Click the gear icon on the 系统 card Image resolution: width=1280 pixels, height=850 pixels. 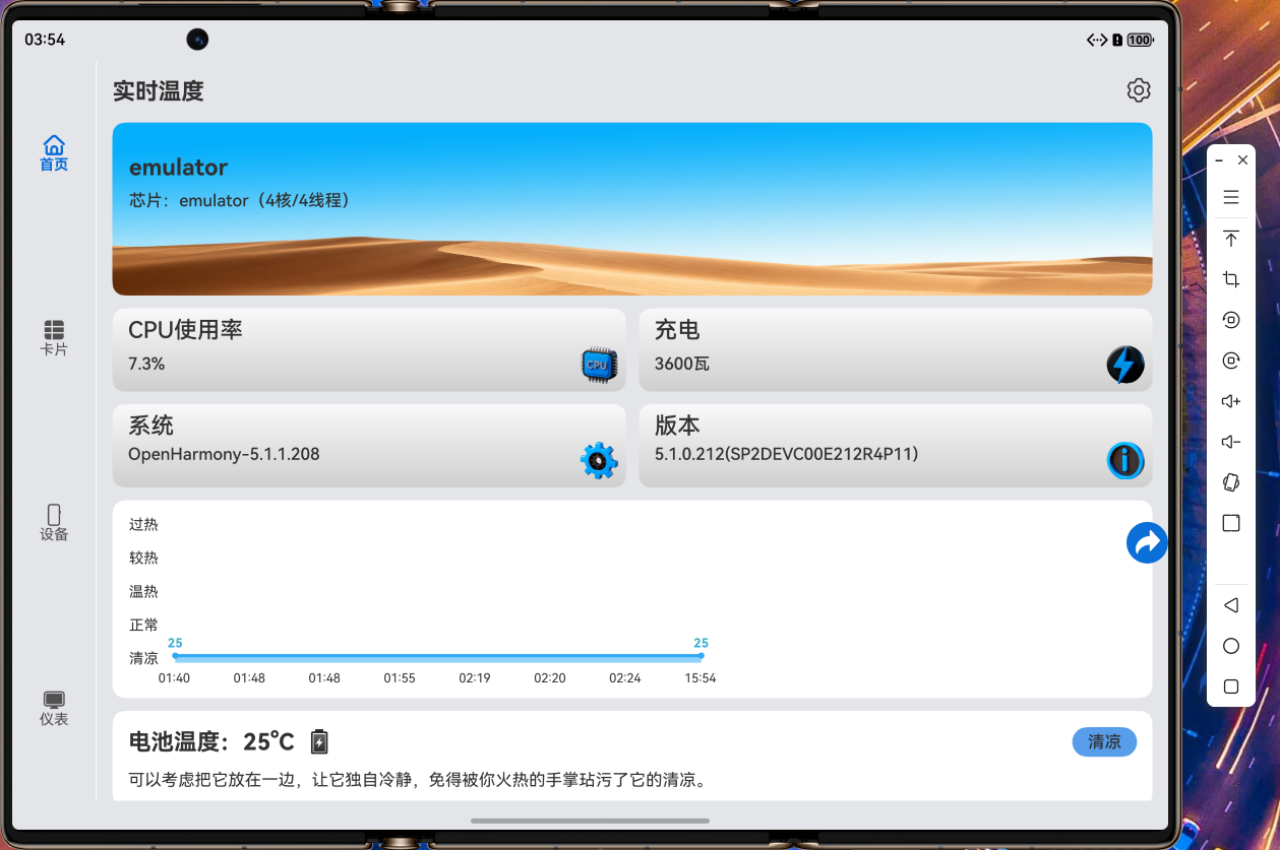pyautogui.click(x=597, y=460)
